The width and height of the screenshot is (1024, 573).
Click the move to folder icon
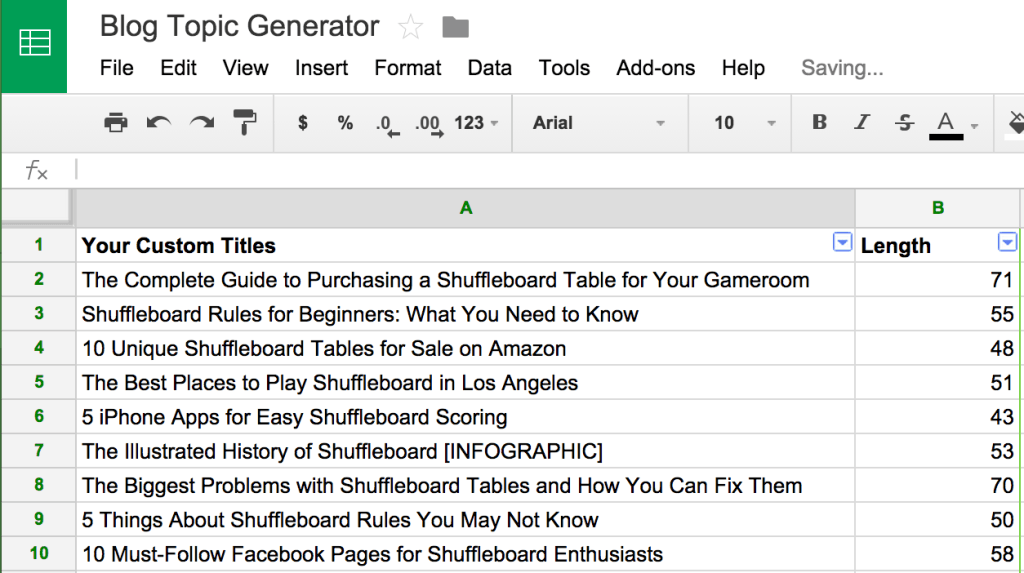coord(455,27)
